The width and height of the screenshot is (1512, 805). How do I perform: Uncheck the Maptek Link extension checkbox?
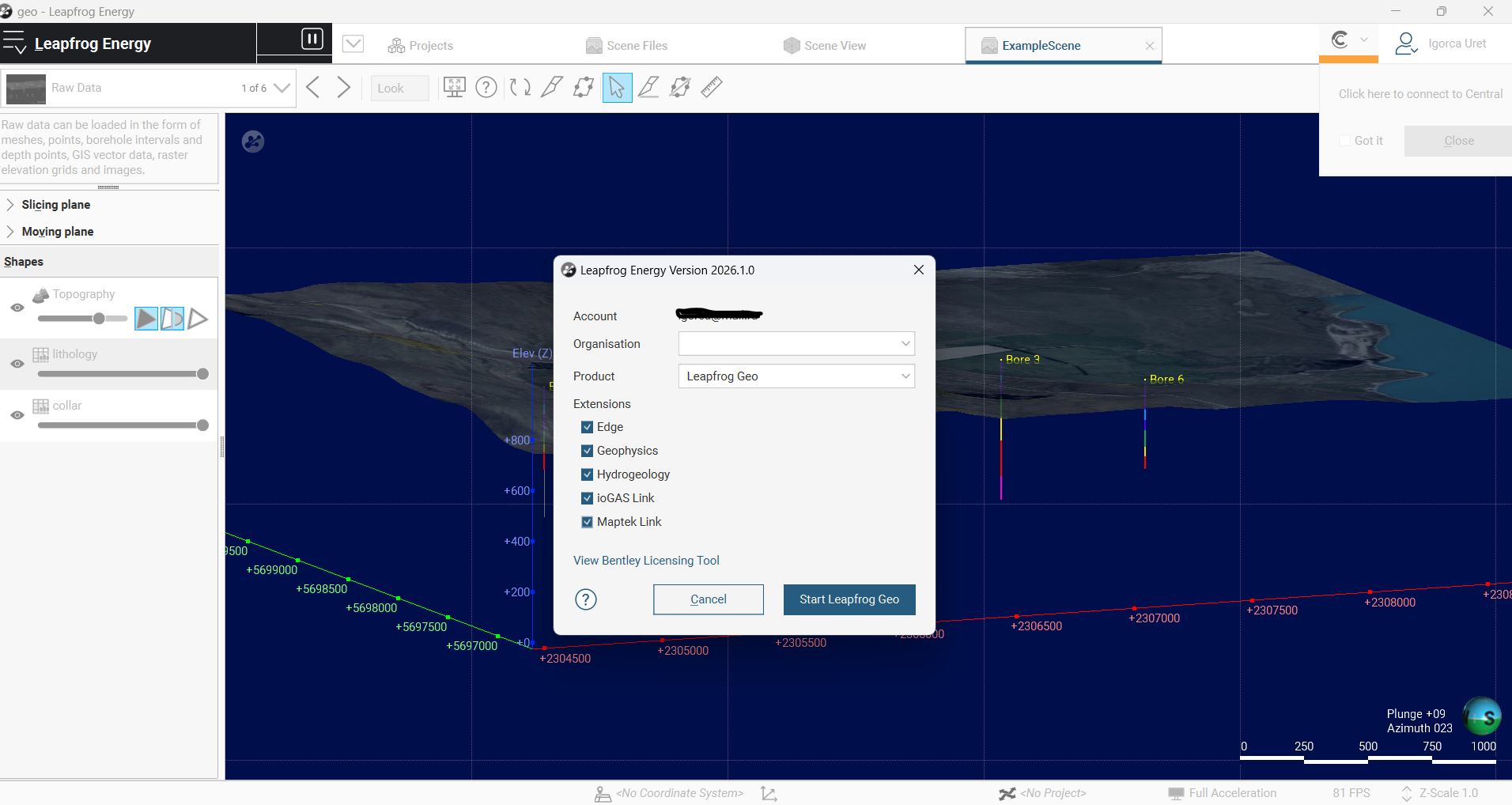click(587, 522)
